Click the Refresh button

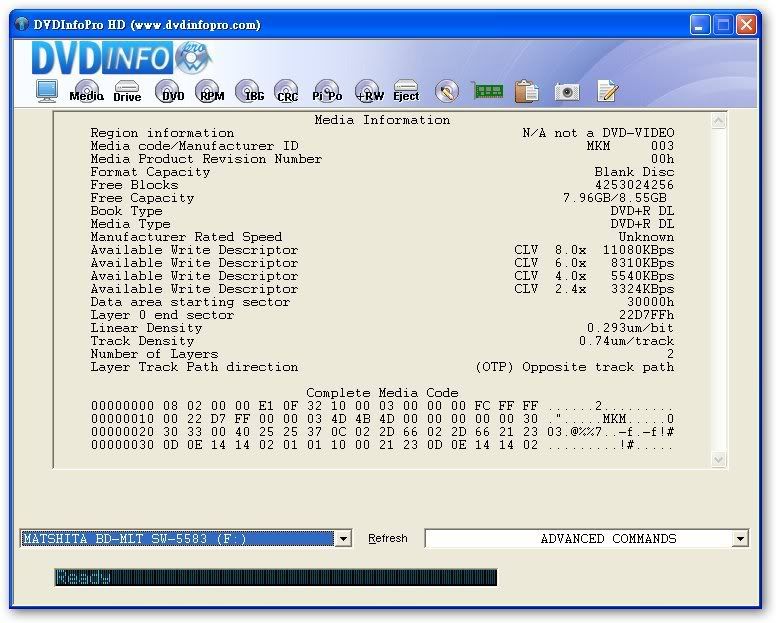pyautogui.click(x=388, y=538)
